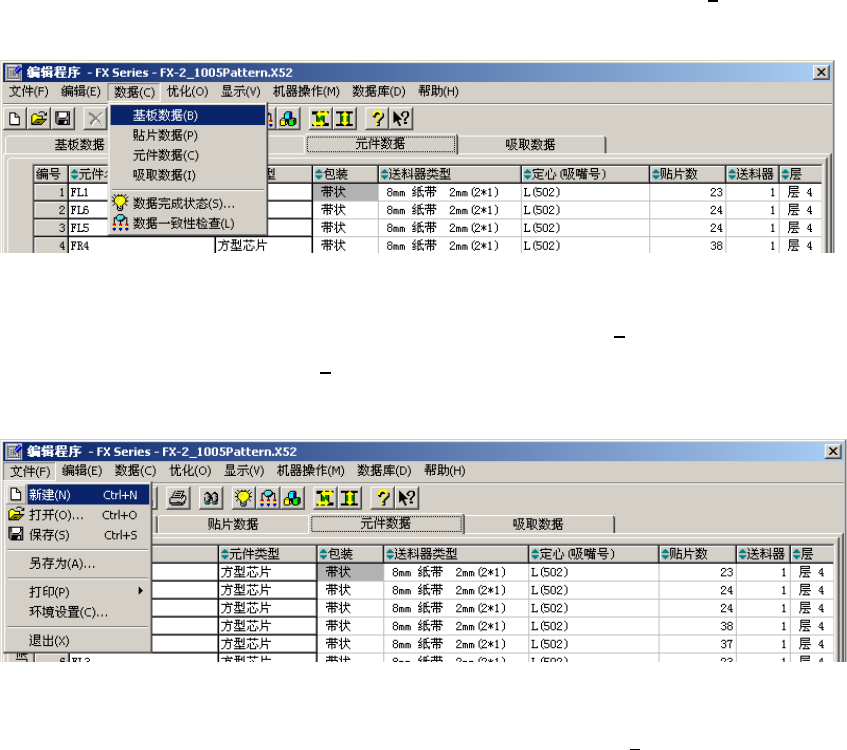Open 数据完成状态(S)... from the 数据 menu
Image resolution: width=847 pixels, height=750 pixels.
coord(187,203)
